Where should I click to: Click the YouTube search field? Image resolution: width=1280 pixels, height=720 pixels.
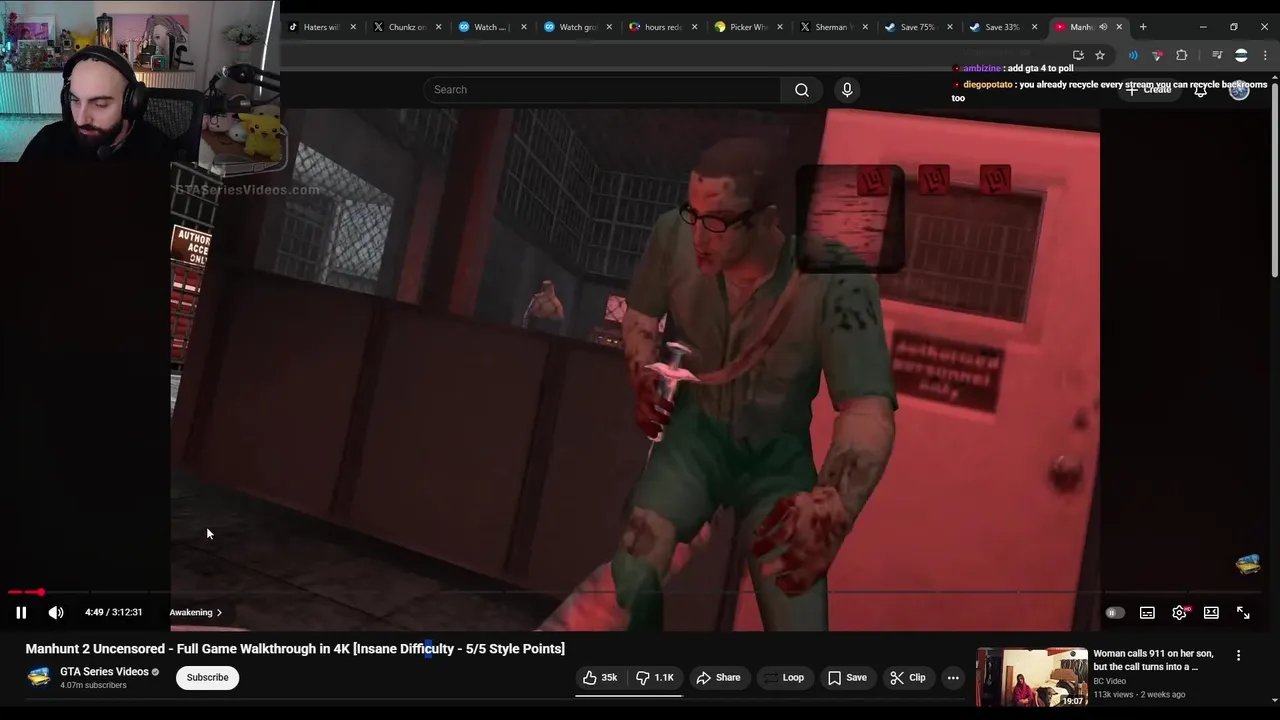[603, 90]
